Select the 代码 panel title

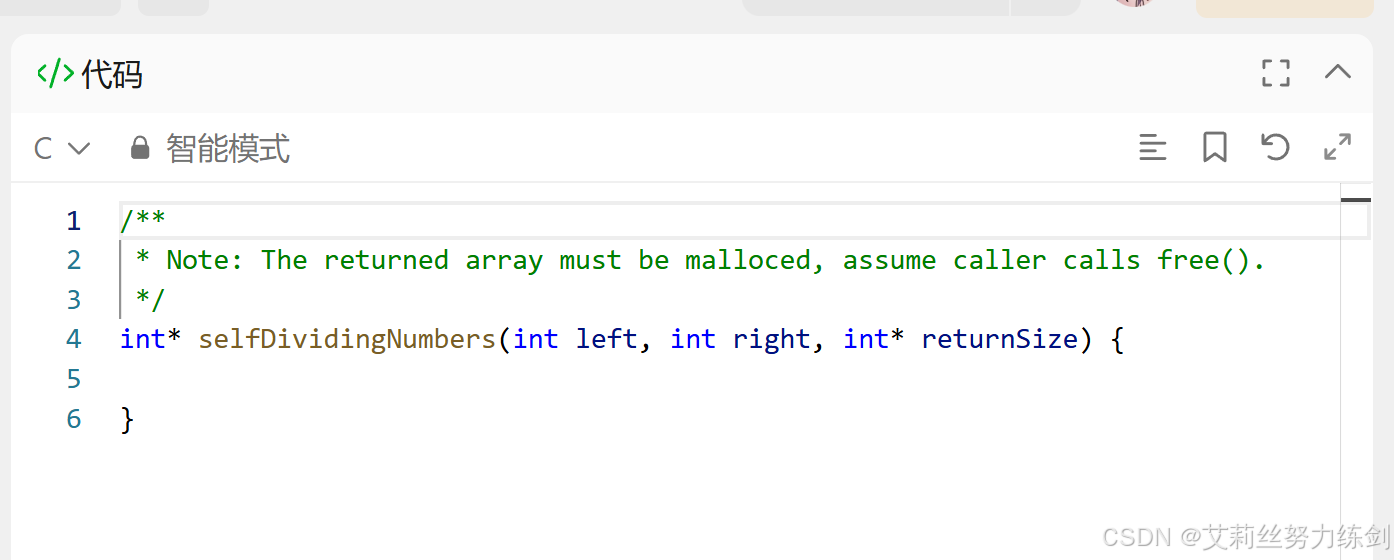[x=112, y=74]
